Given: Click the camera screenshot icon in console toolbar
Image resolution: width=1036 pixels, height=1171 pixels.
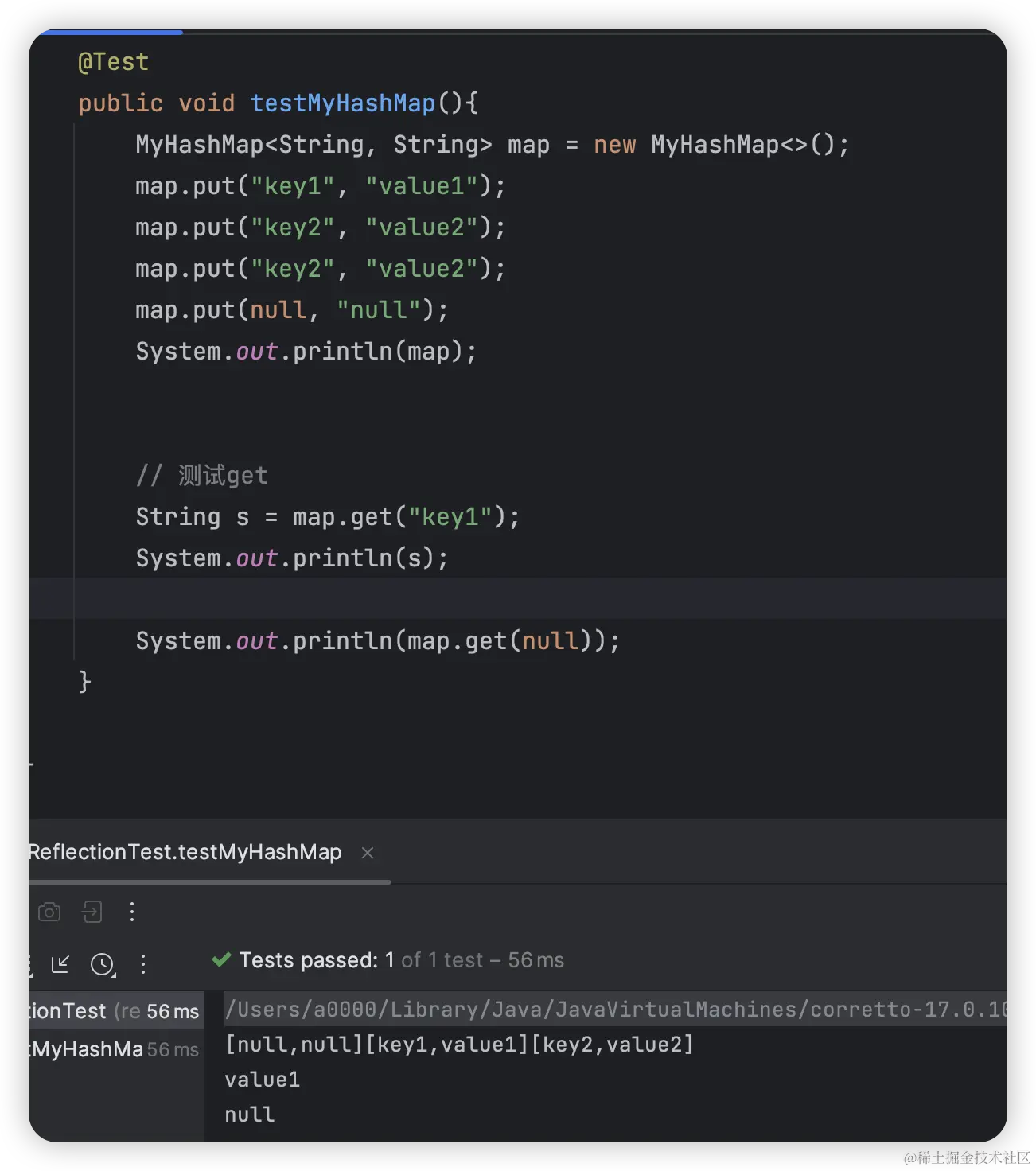Looking at the screenshot, I should (49, 912).
